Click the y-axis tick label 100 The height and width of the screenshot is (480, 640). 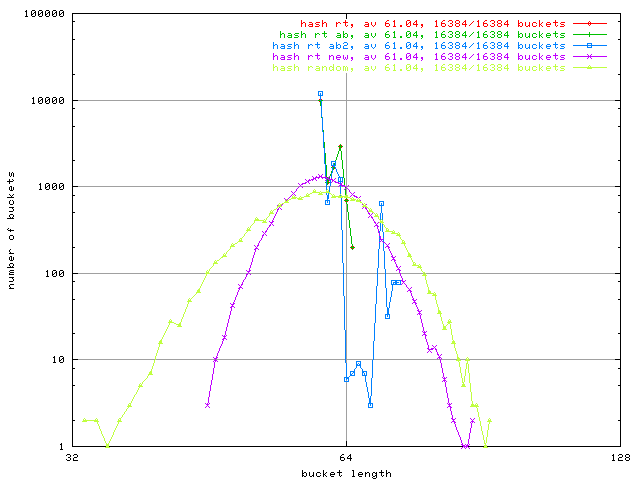click(x=55, y=274)
